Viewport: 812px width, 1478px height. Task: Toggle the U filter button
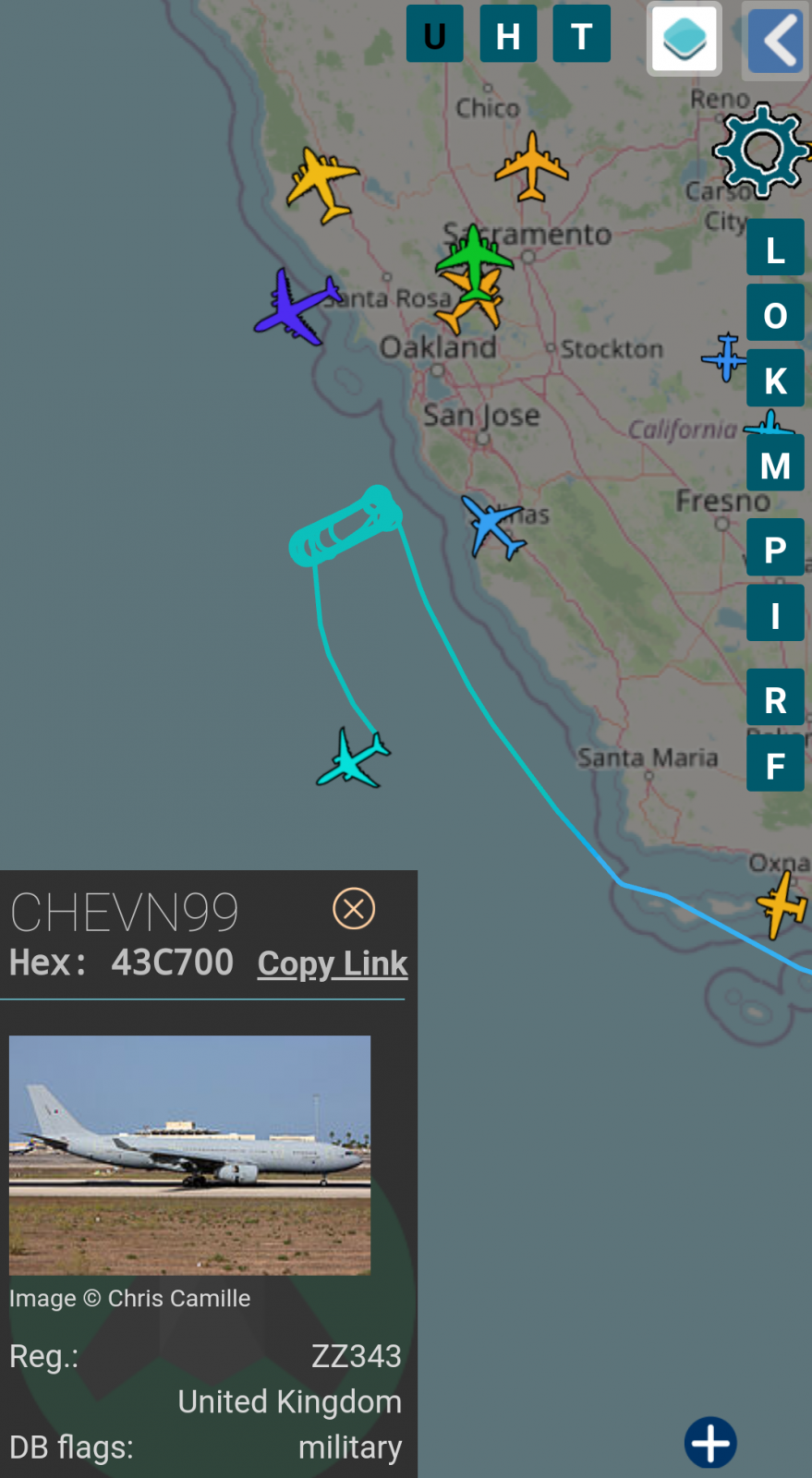[435, 33]
